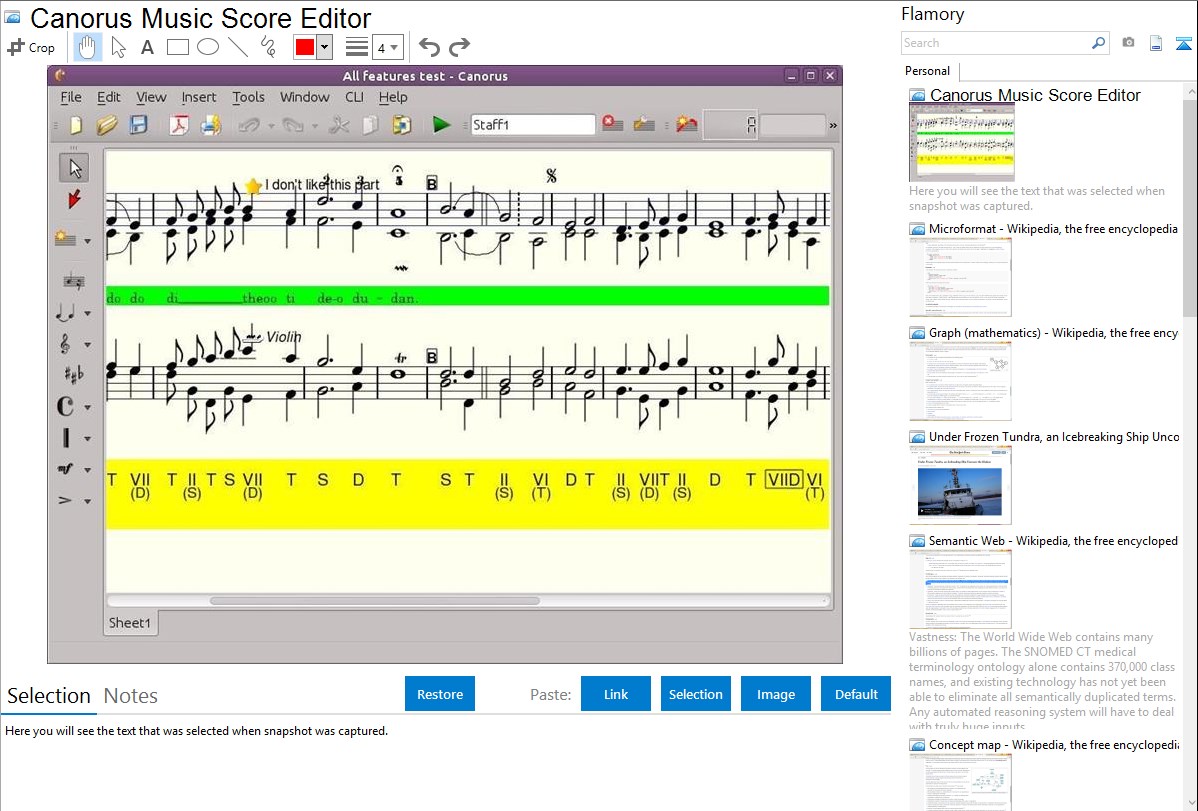Click the Sheet1 tab
Image resolution: width=1198 pixels, height=811 pixels.
tap(130, 622)
